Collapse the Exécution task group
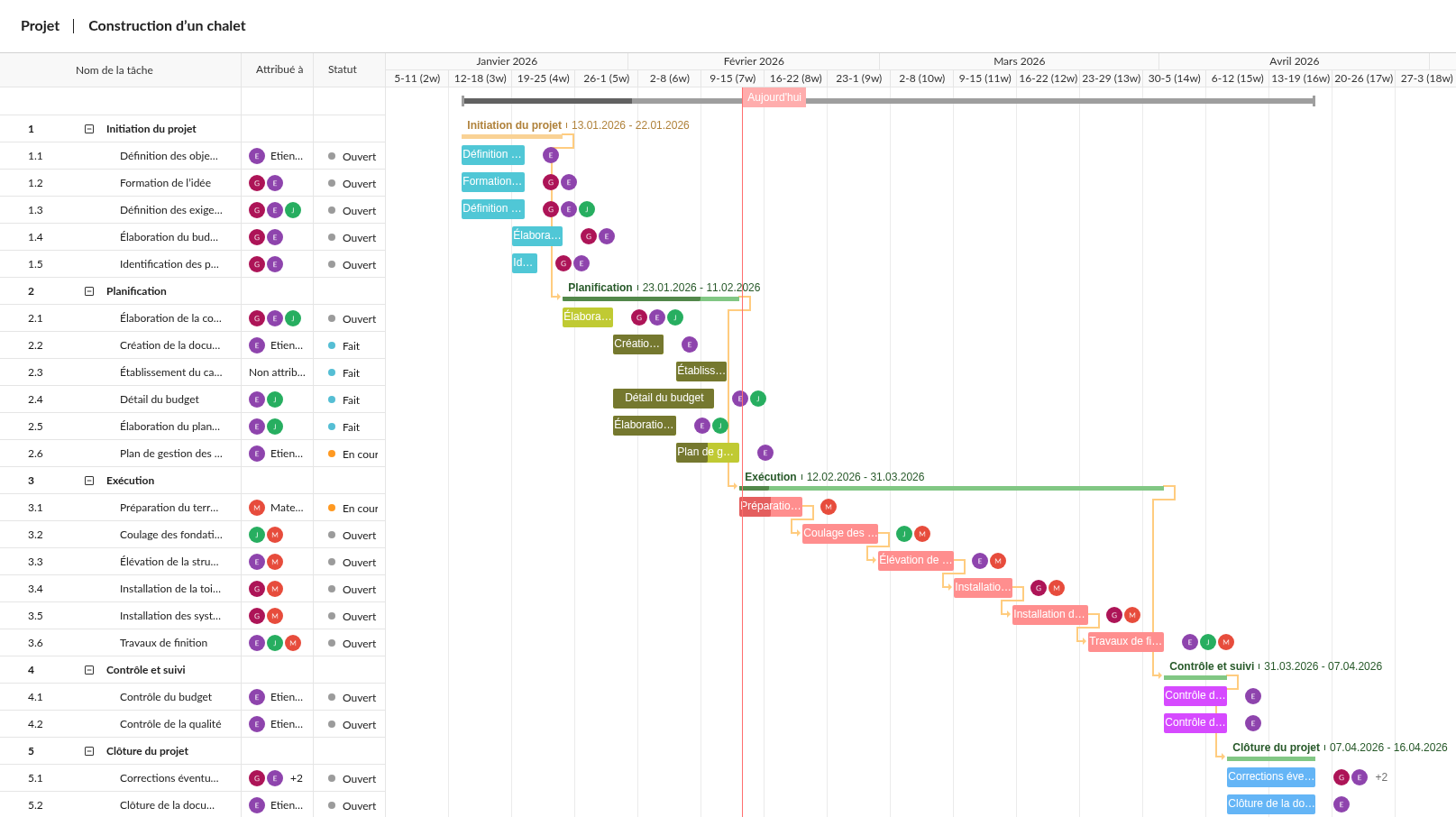1456x817 pixels. tap(89, 481)
